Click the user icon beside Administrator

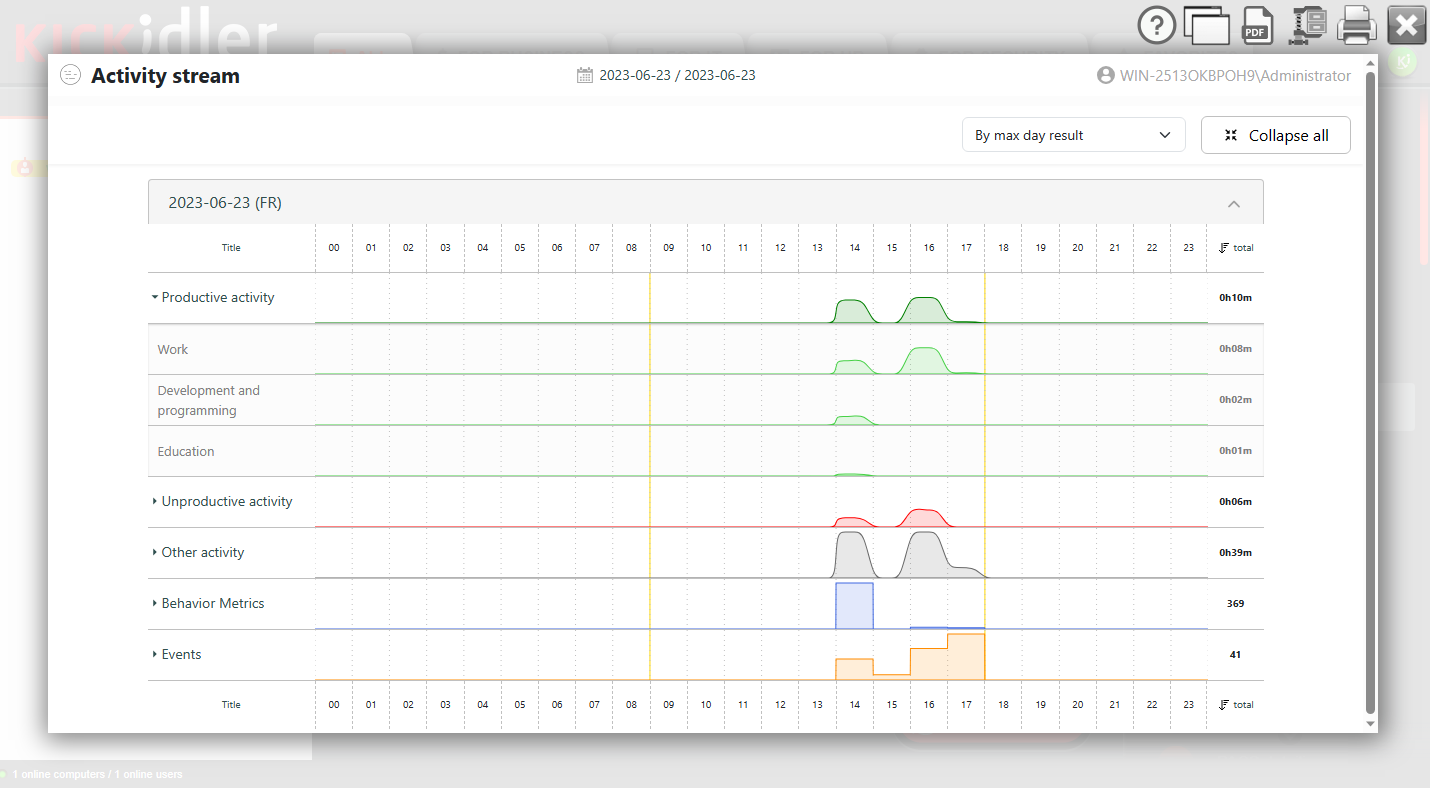(x=1105, y=75)
